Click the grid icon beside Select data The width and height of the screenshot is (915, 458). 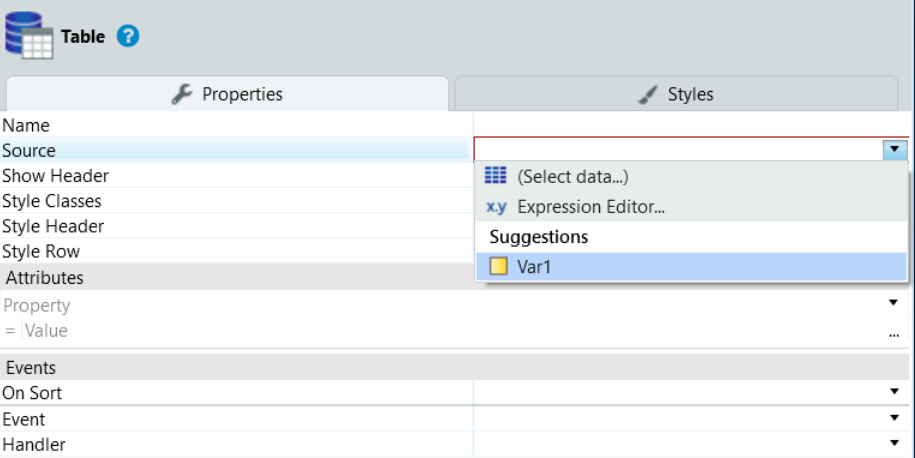(496, 176)
